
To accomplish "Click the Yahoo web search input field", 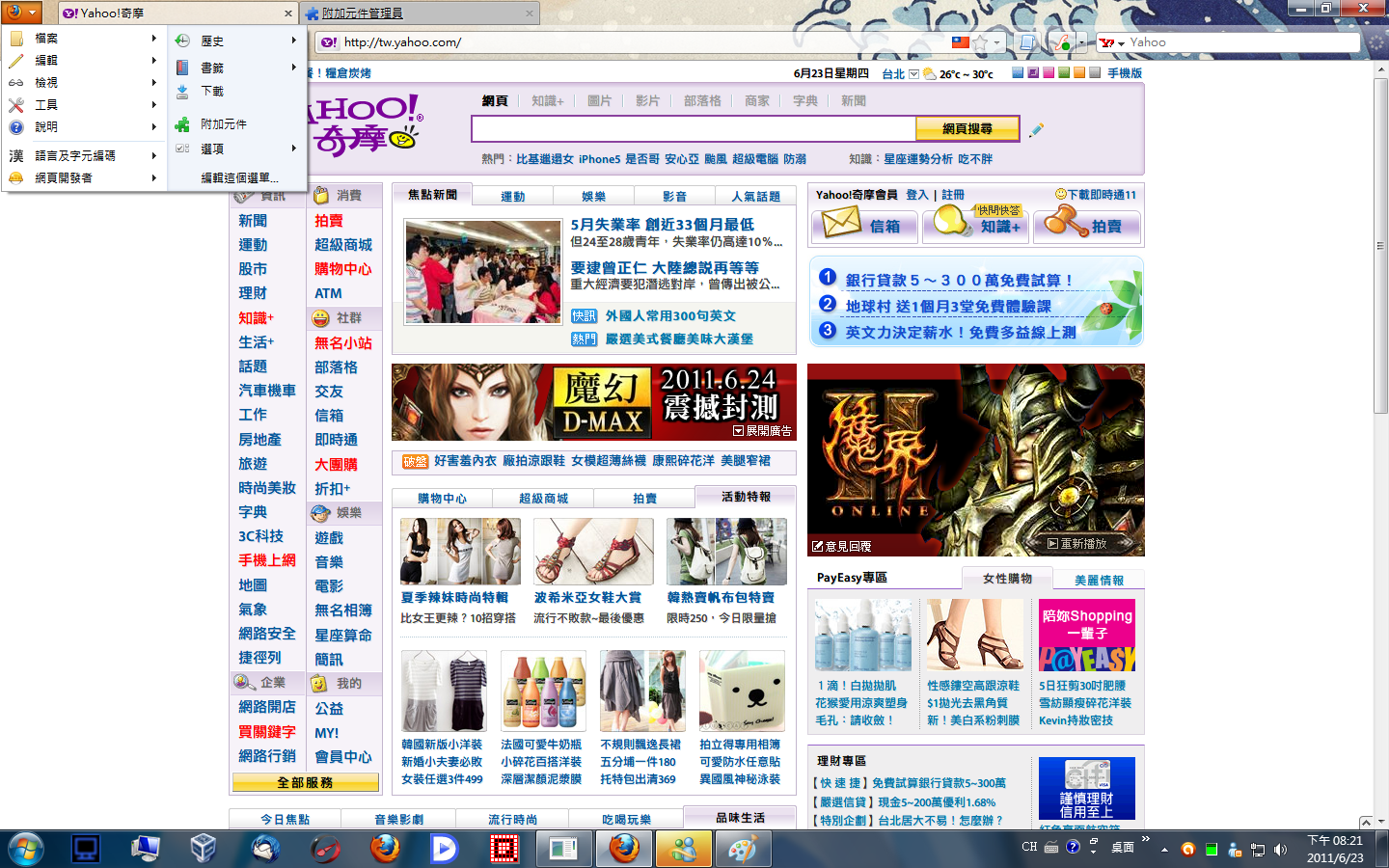I will click(694, 128).
